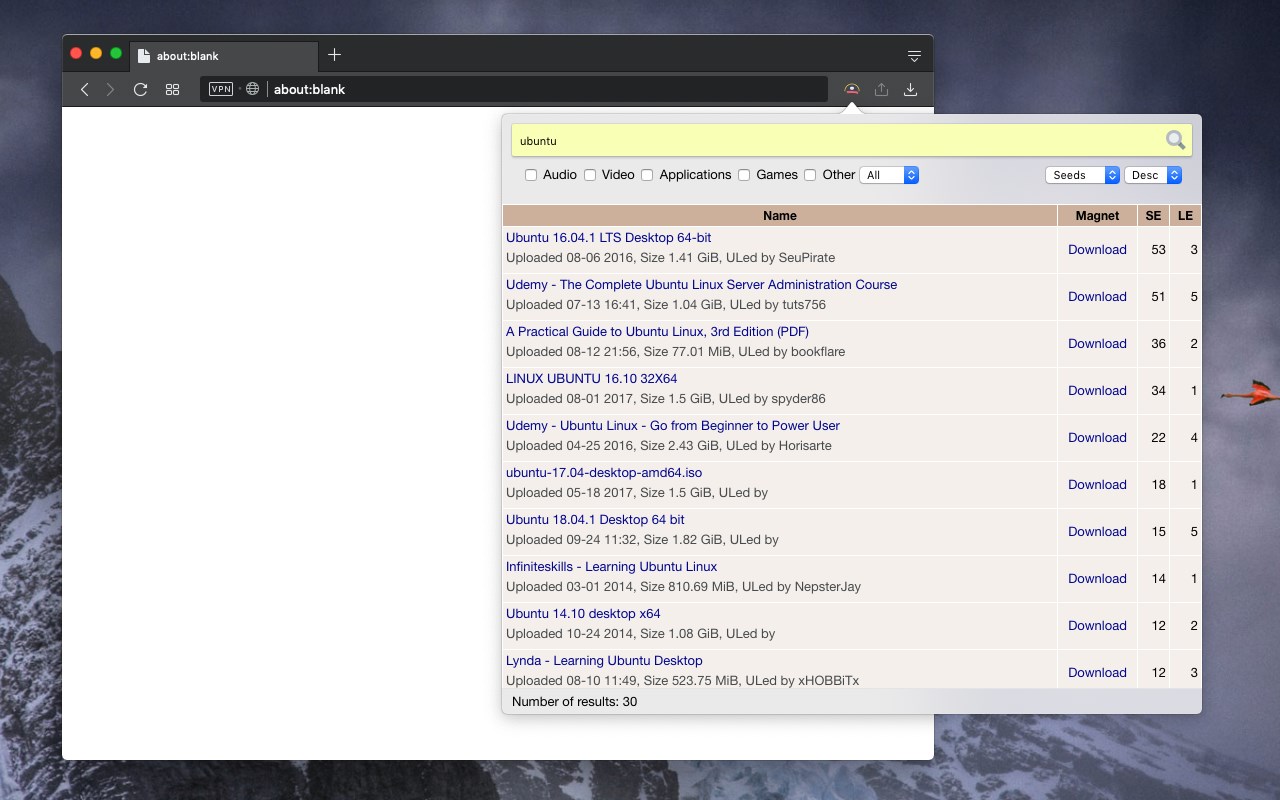Download magnet for LINUX UBUNTU 16.10 32X64
1280x800 pixels.
click(x=1097, y=391)
